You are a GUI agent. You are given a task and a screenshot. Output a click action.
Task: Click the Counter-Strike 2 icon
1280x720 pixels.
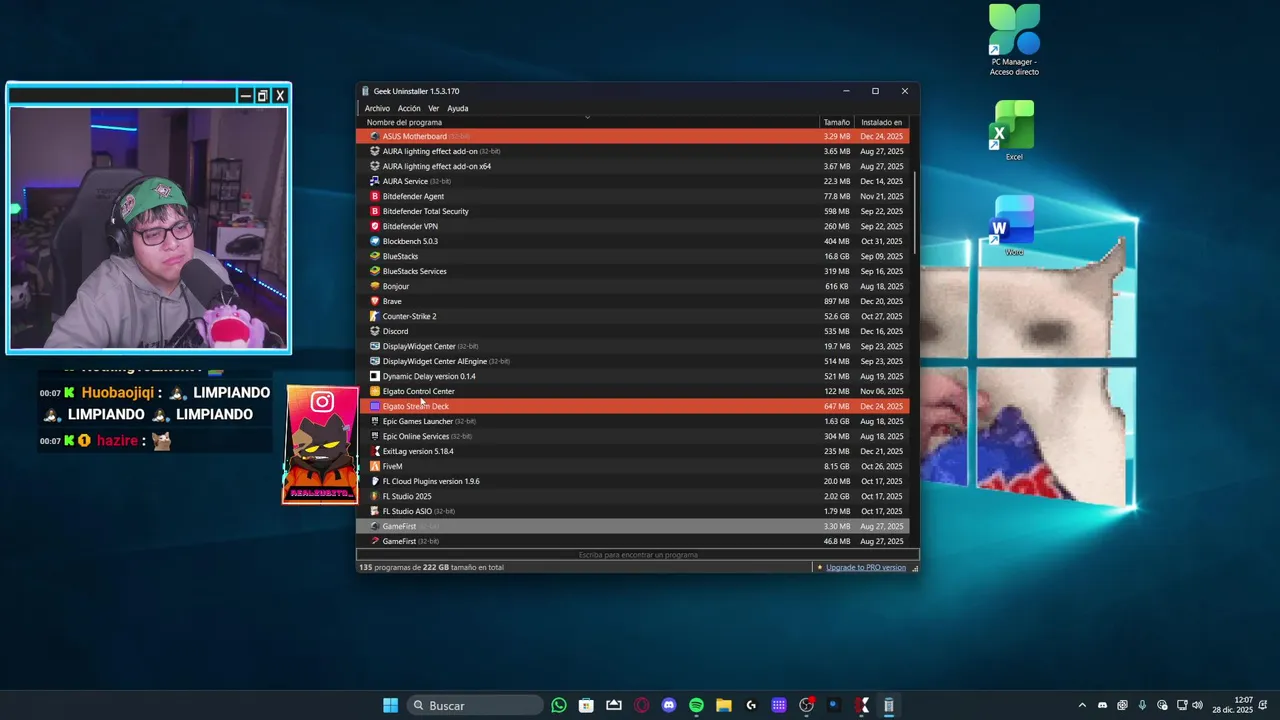[x=375, y=316]
